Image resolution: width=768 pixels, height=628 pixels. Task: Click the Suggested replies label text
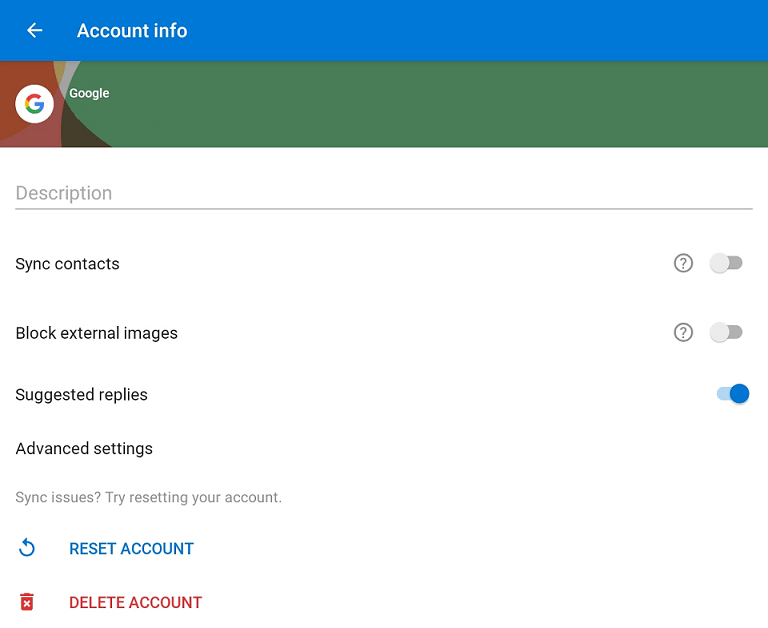pyautogui.click(x=81, y=395)
